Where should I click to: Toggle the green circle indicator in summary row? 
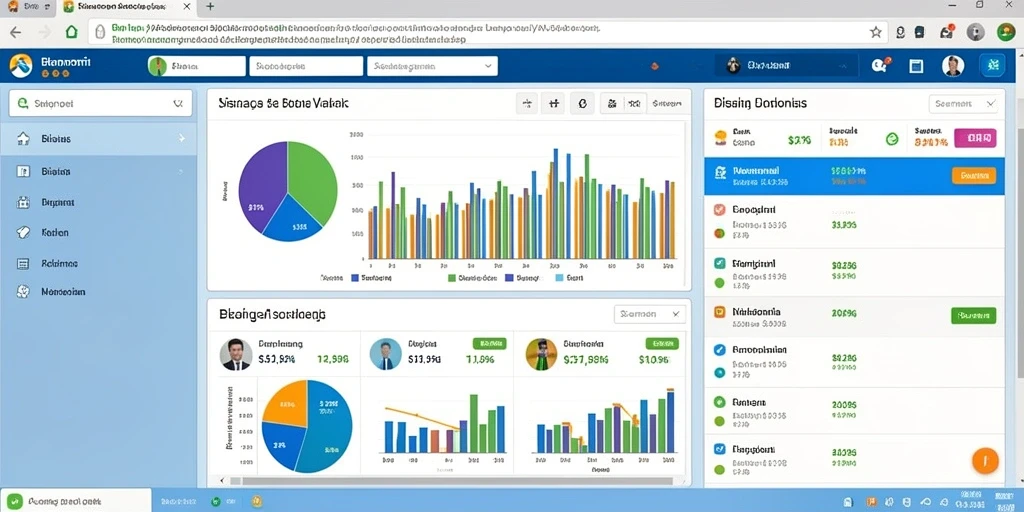891,138
